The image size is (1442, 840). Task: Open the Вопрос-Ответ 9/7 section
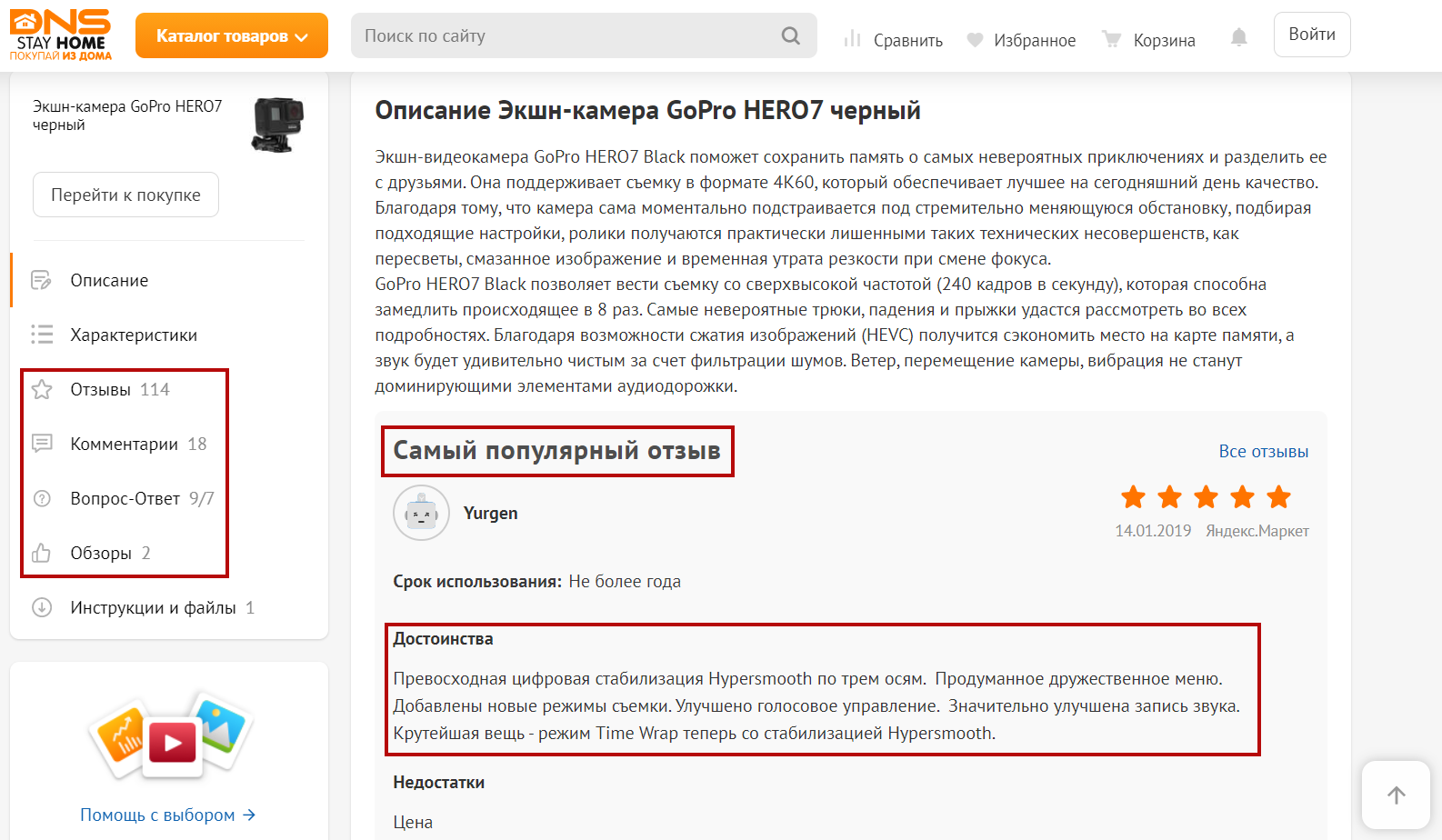(142, 498)
